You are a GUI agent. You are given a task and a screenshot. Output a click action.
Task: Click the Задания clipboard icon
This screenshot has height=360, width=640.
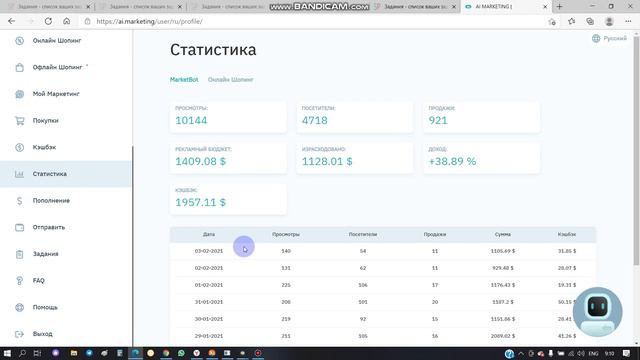click(19, 254)
